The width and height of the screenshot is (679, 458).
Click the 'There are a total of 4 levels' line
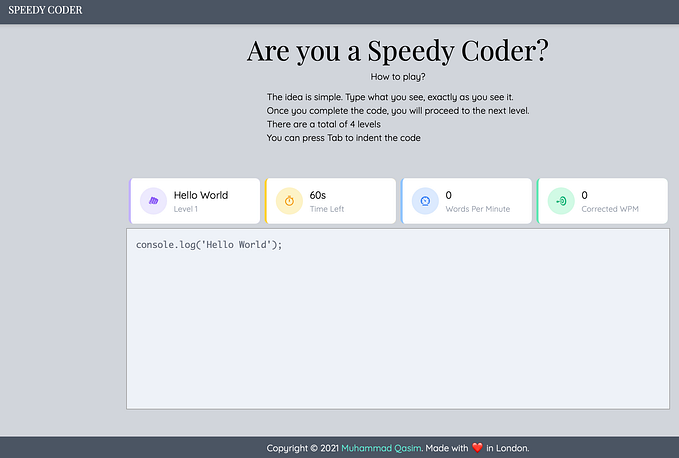click(324, 124)
